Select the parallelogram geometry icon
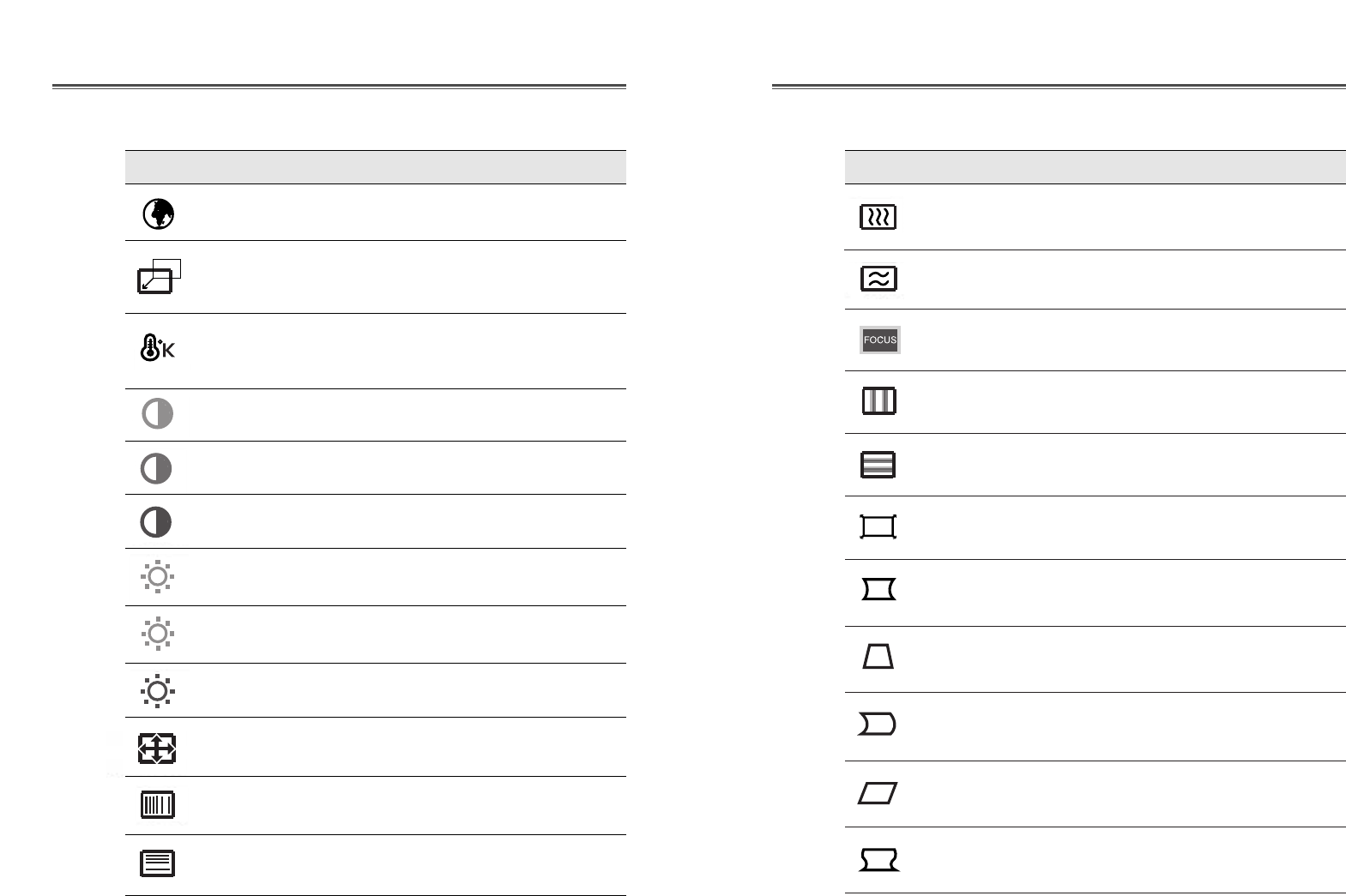 (878, 793)
